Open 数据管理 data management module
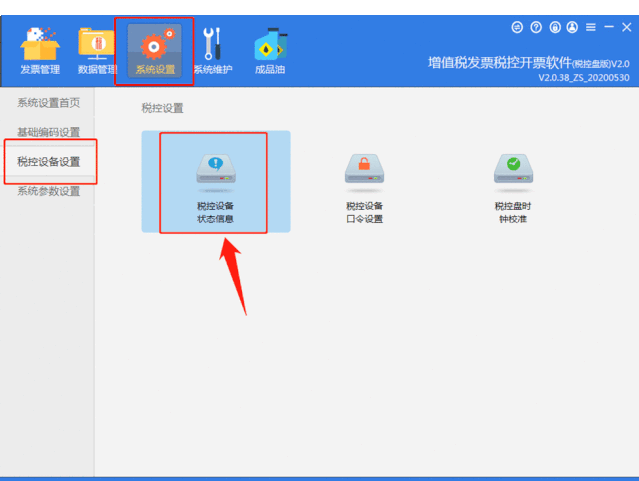 tap(97, 51)
